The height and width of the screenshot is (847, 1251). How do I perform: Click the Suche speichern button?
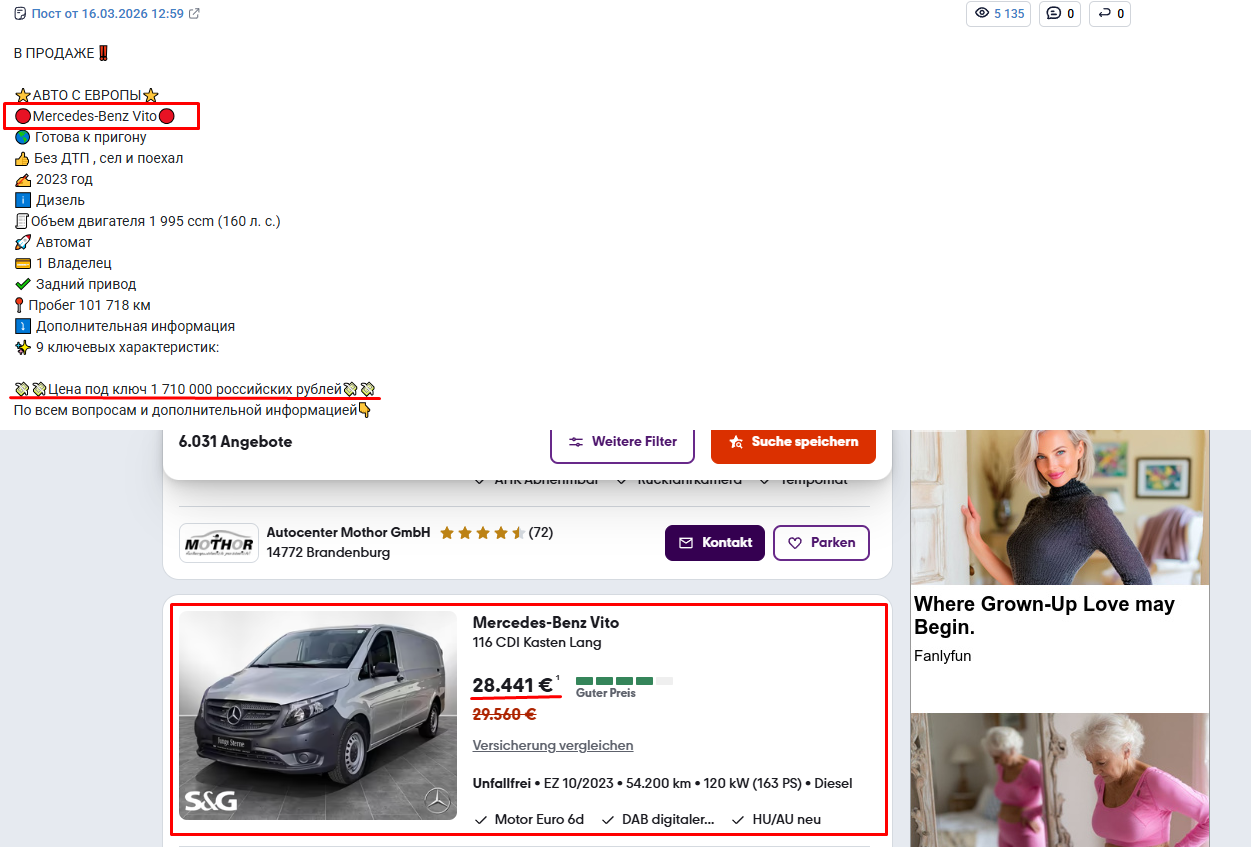click(x=793, y=442)
